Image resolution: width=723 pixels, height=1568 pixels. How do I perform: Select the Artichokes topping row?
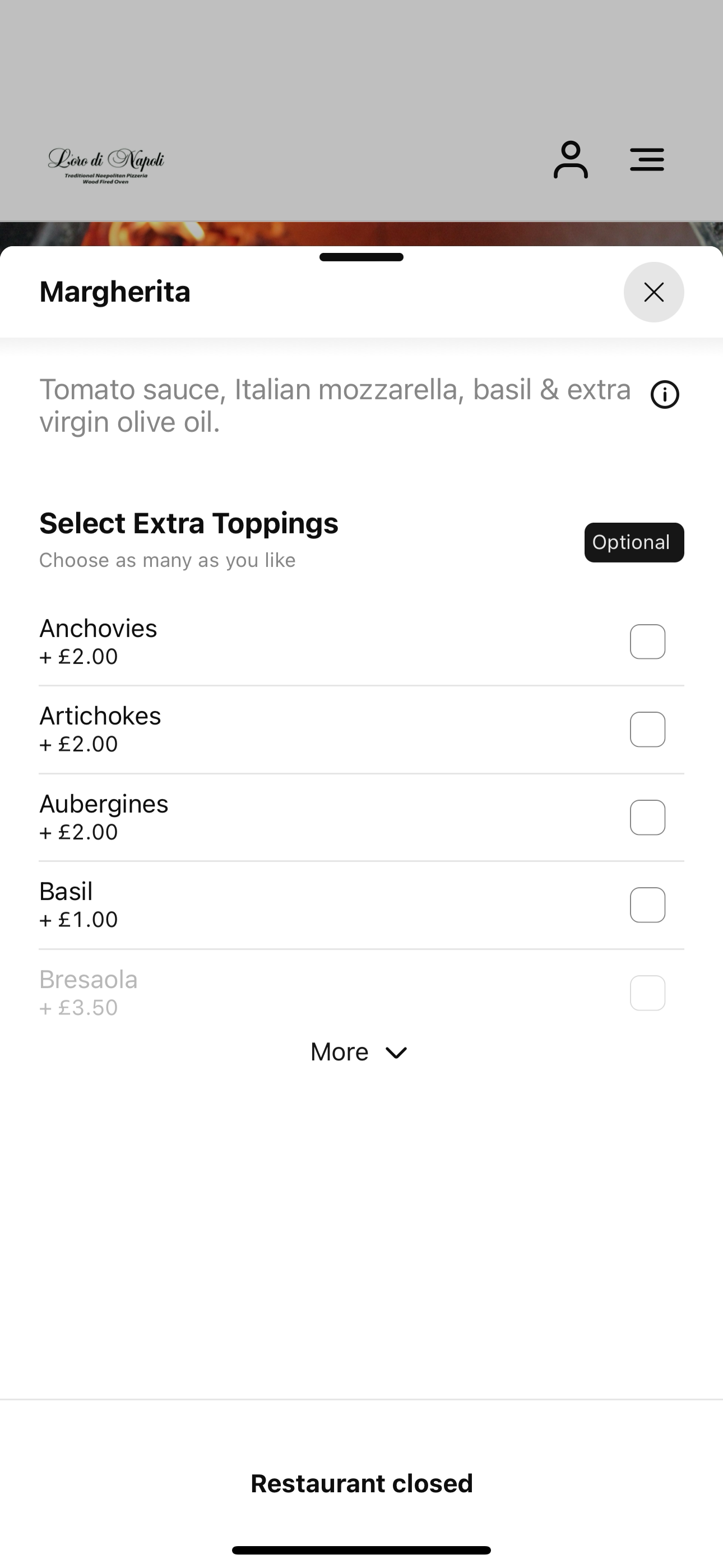[361, 729]
